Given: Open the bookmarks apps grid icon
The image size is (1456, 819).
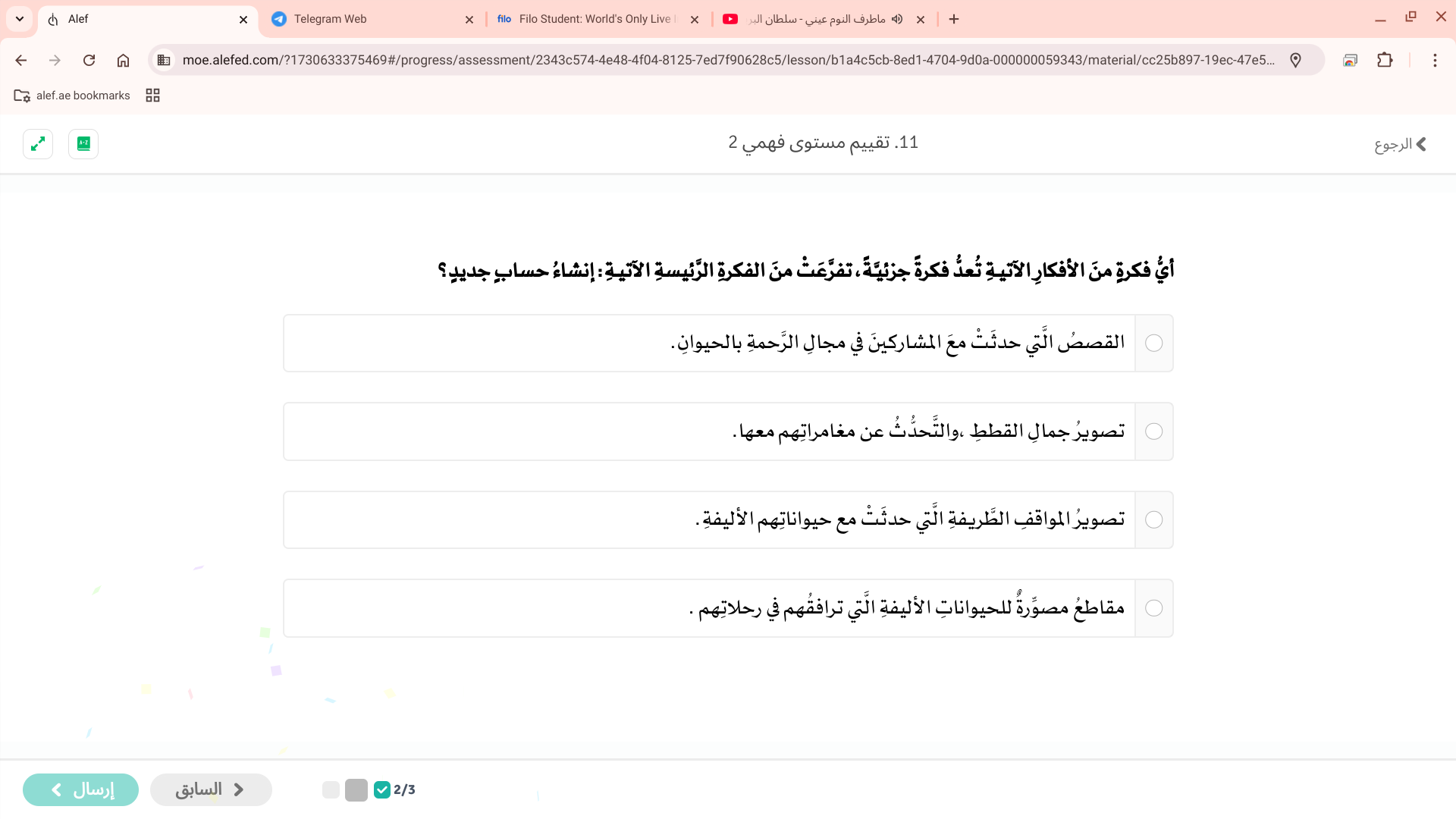Looking at the screenshot, I should [152, 96].
